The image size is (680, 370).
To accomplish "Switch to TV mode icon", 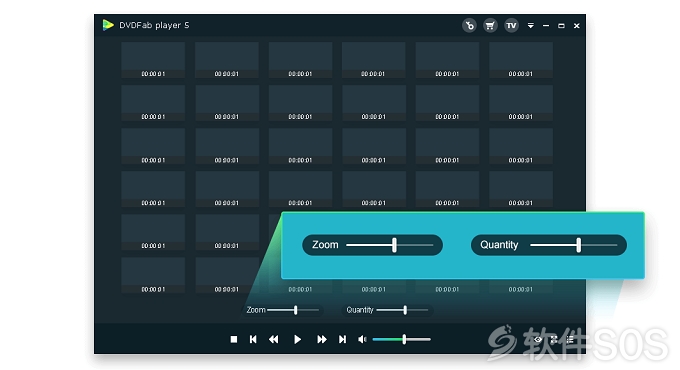I will [511, 26].
